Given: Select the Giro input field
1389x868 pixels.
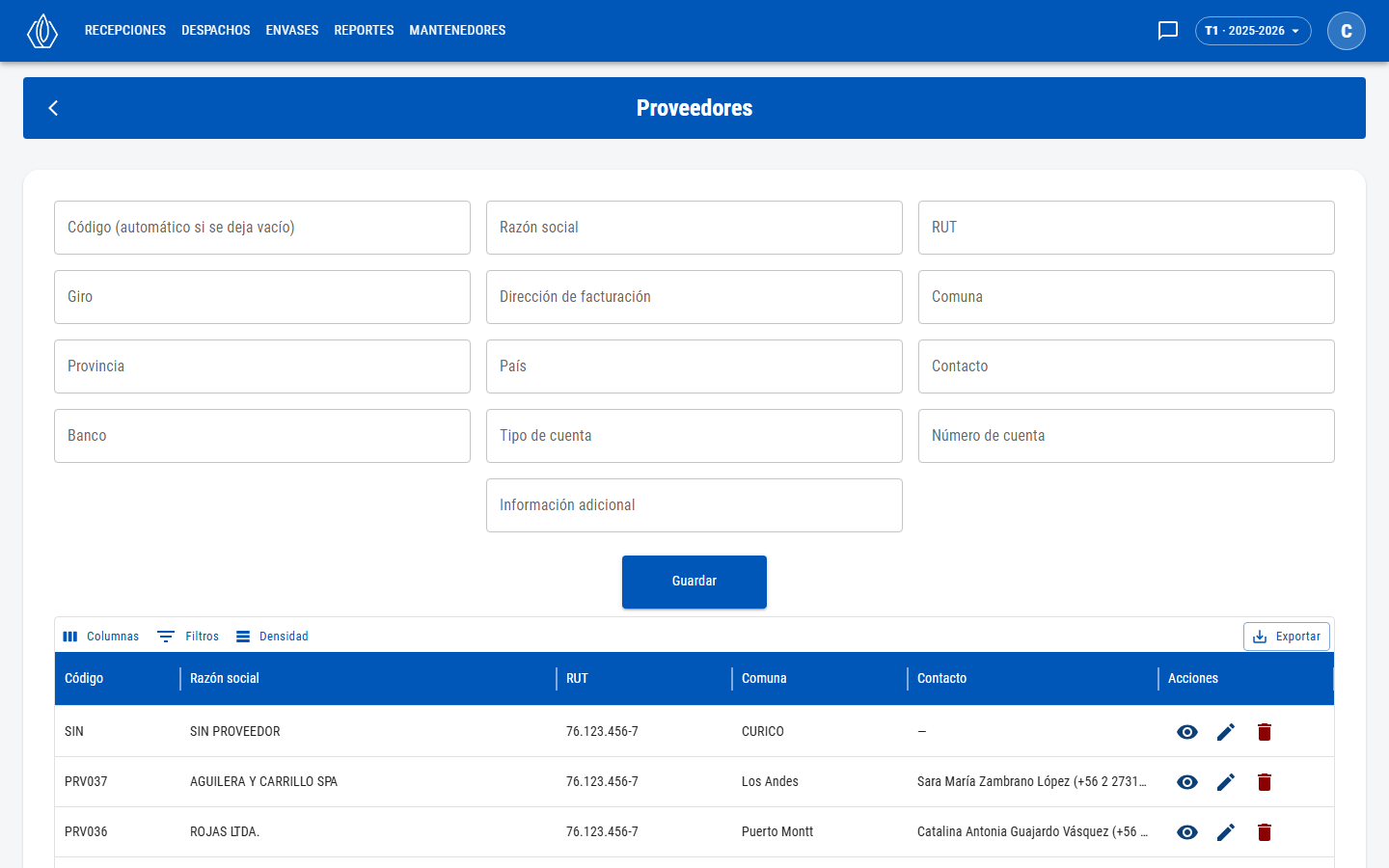Looking at the screenshot, I should pos(262,297).
